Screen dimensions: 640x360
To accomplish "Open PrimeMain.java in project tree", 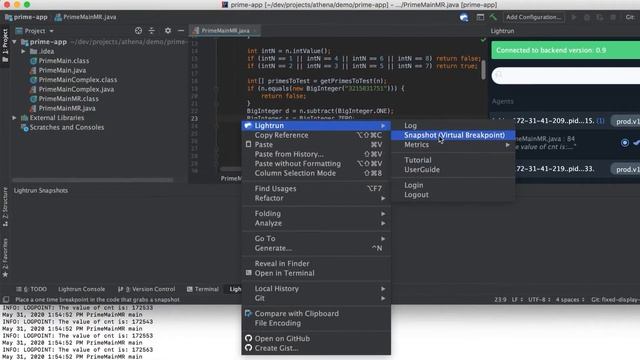I will click(62, 70).
